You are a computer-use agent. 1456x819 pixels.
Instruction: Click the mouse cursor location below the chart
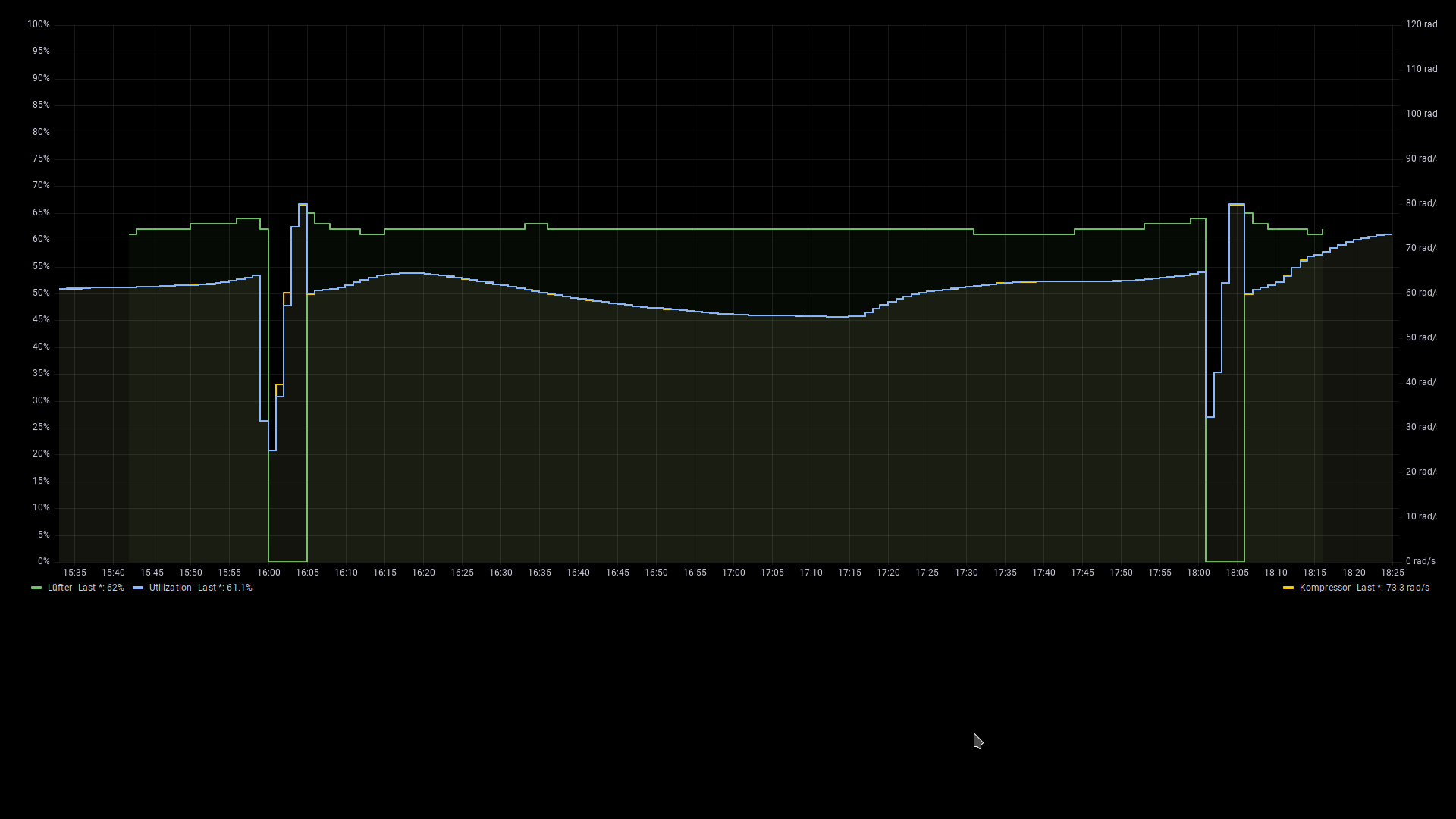(x=977, y=741)
